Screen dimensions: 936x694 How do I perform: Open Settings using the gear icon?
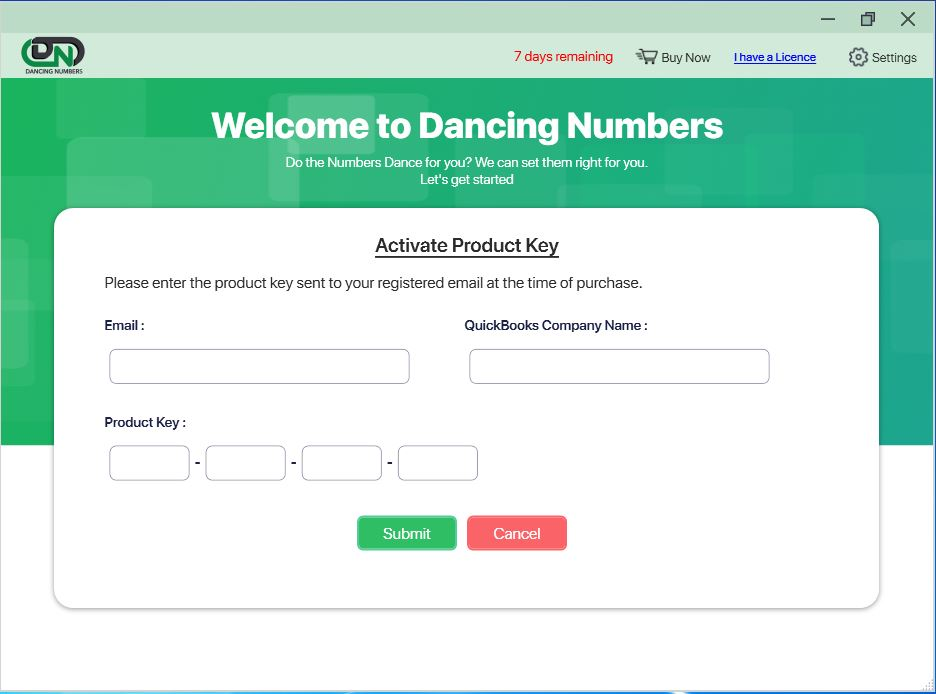(857, 57)
